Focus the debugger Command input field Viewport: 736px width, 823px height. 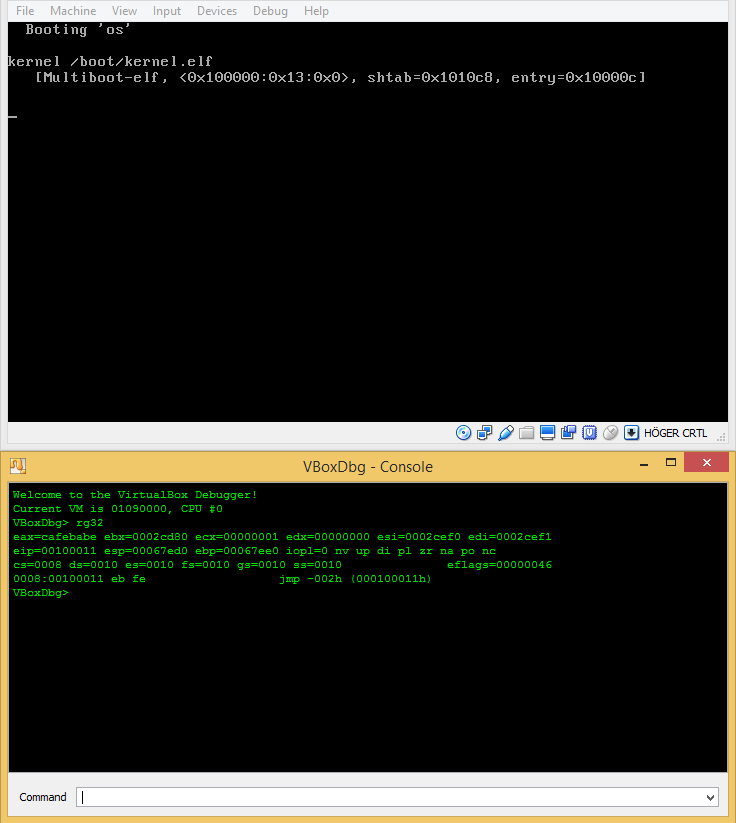tap(397, 797)
